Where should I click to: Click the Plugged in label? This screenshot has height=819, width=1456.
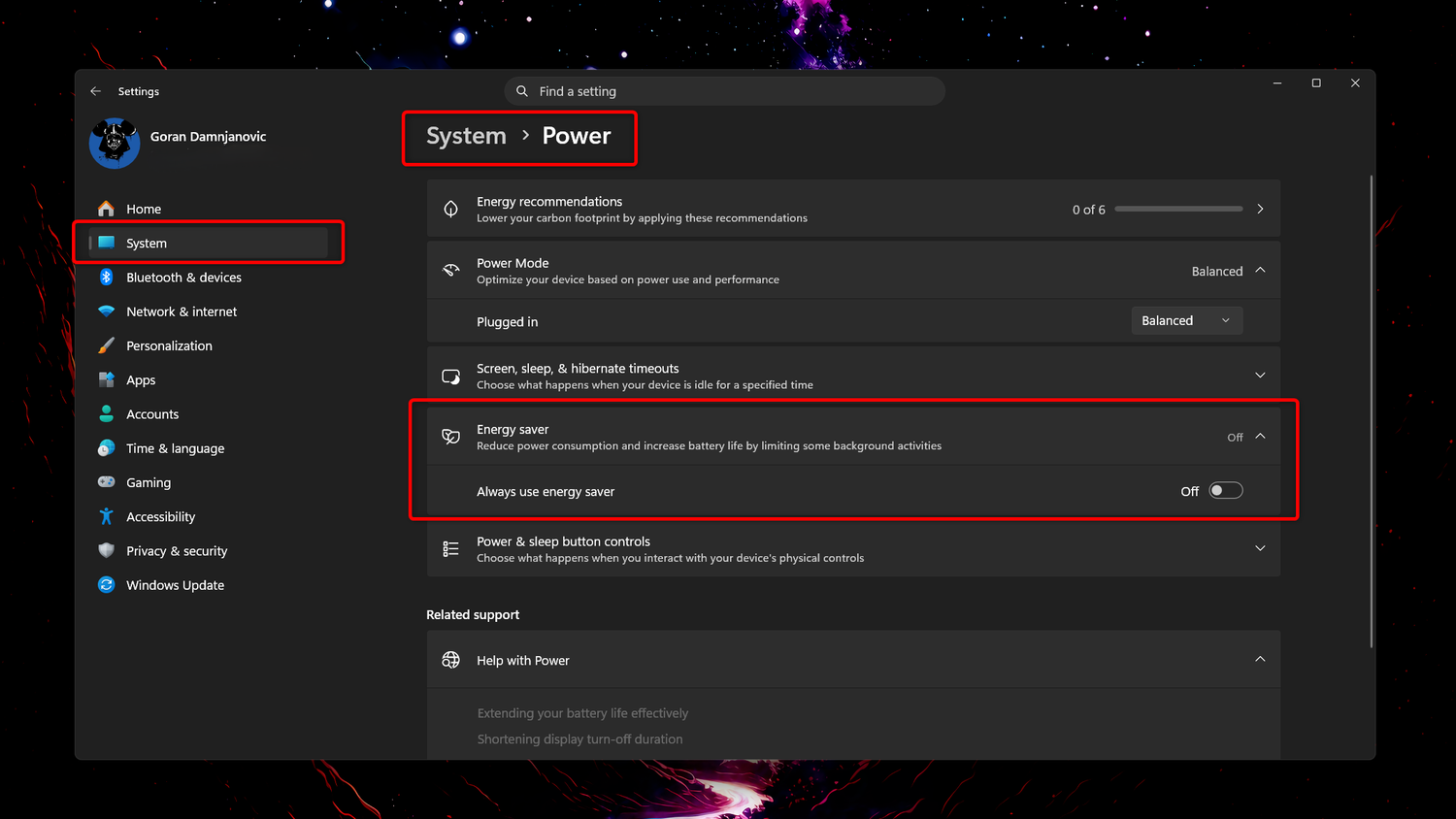507,322
